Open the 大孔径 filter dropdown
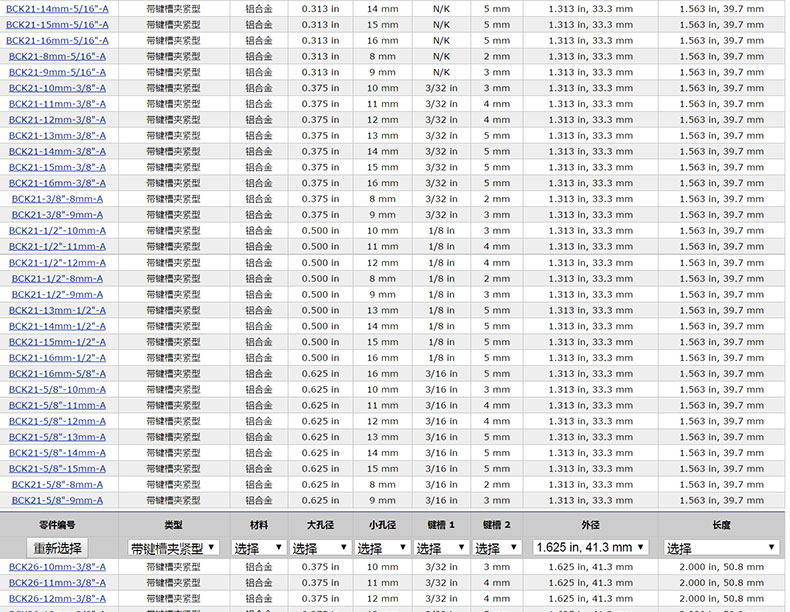 pyautogui.click(x=320, y=548)
